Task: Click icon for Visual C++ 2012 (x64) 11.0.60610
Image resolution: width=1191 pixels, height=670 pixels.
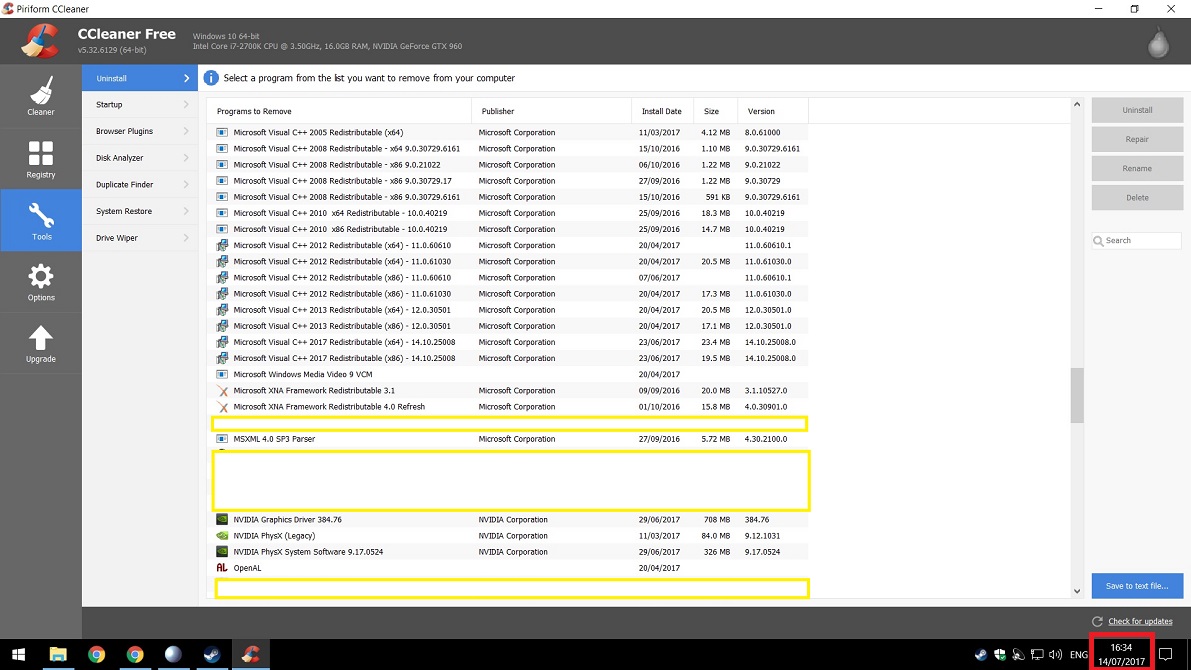Action: [222, 245]
